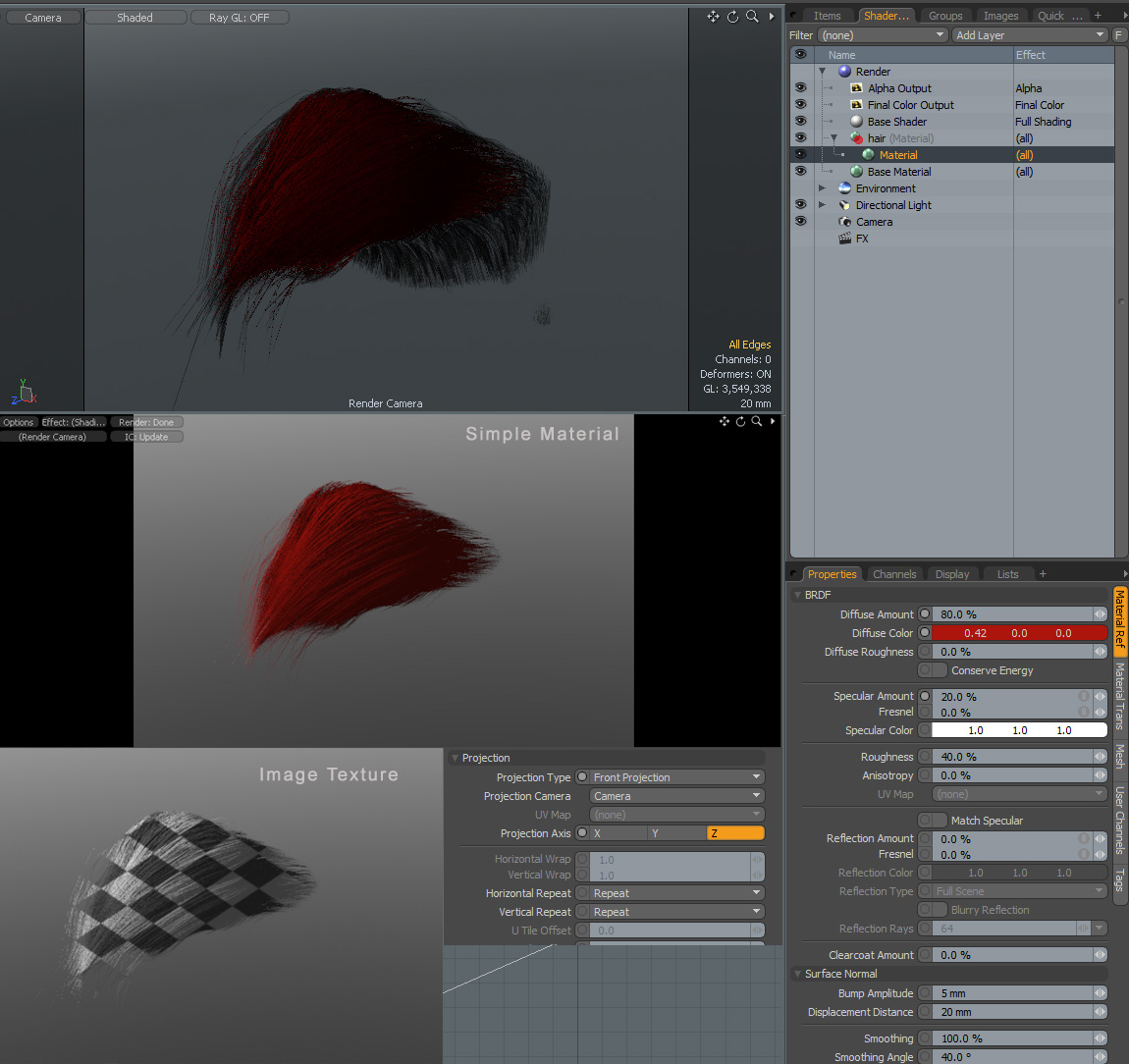This screenshot has height=1064, width=1129.
Task: Click the Directional Light item icon
Action: tap(844, 205)
